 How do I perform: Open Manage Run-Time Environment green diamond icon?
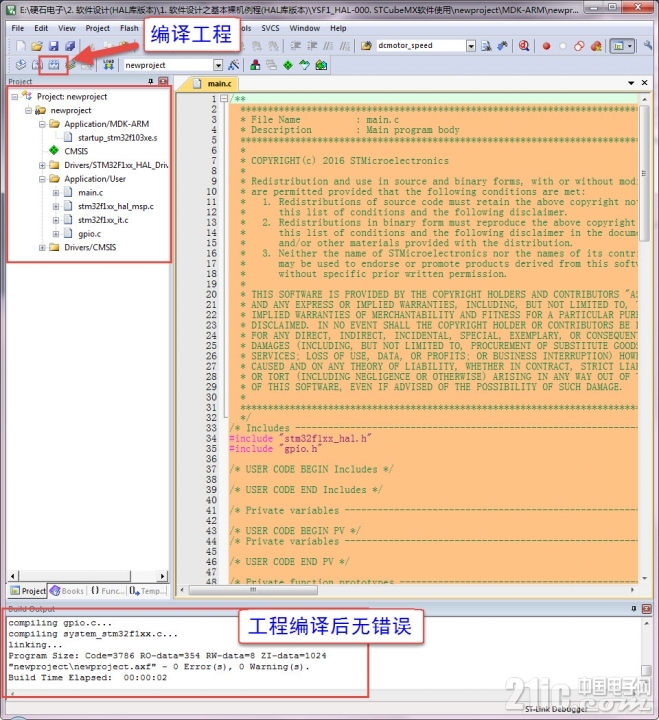[288, 65]
